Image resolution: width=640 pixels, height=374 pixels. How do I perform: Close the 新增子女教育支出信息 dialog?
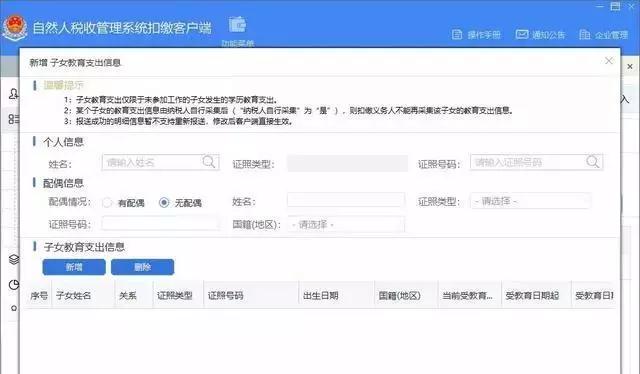[x=609, y=61]
